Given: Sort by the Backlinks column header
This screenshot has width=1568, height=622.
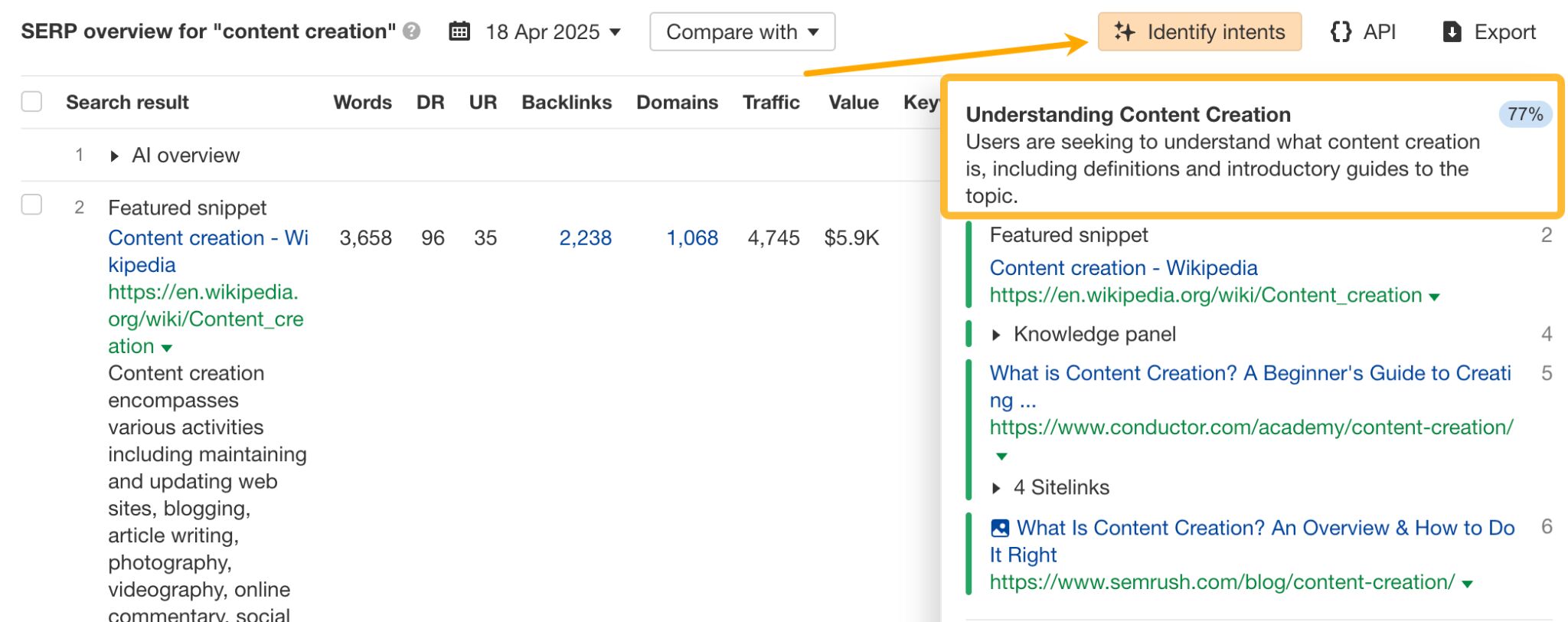Looking at the screenshot, I should coord(566,102).
